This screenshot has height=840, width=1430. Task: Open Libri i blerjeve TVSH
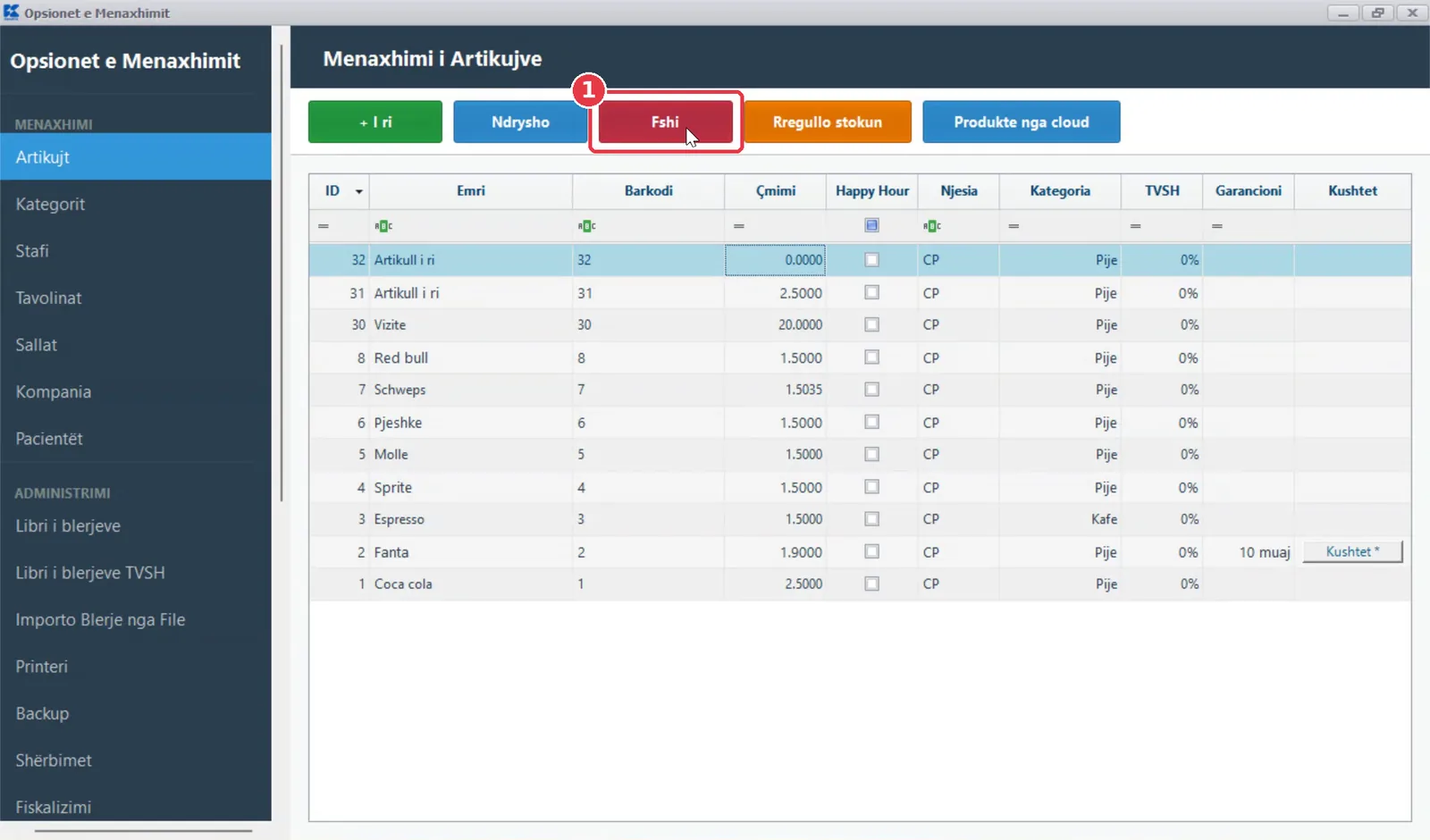pos(136,573)
